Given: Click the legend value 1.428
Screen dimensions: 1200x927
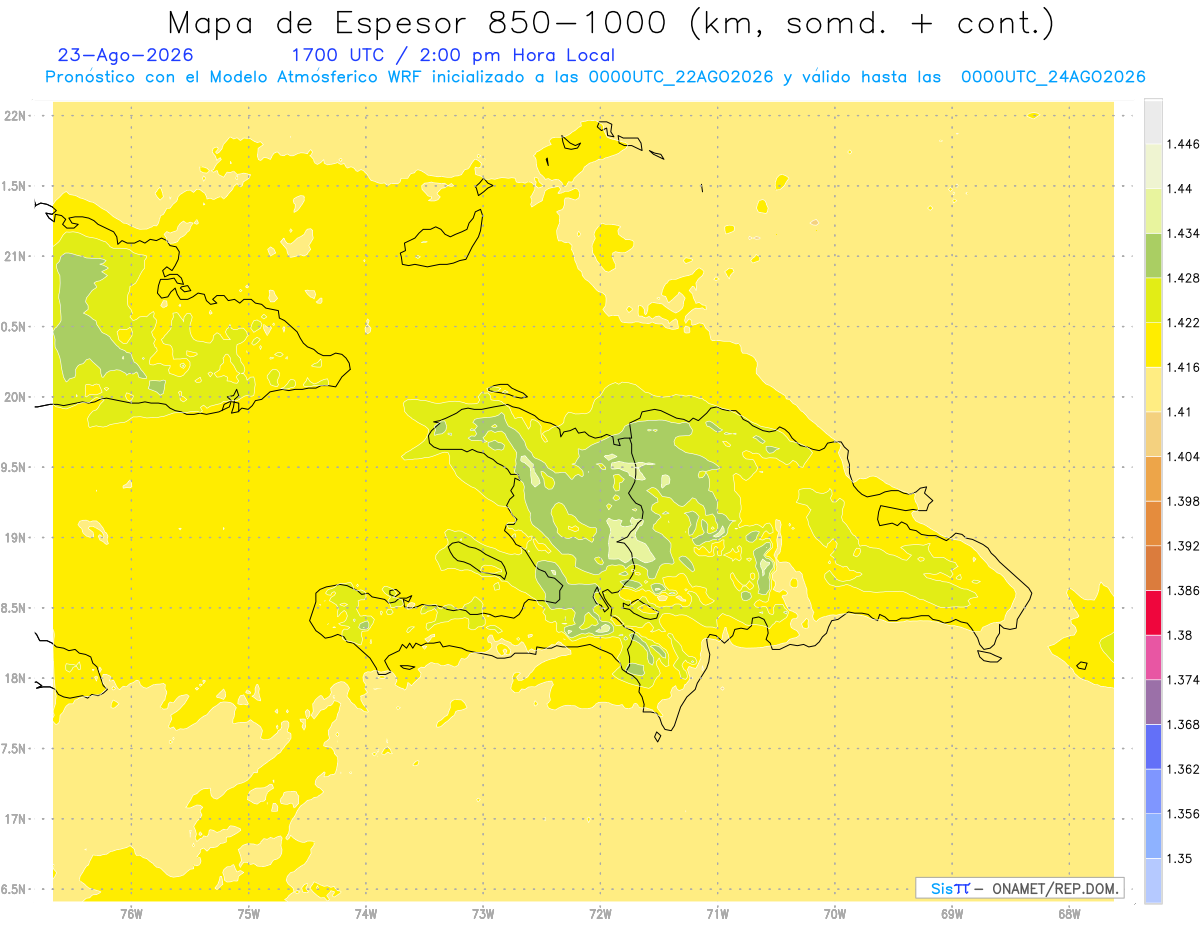Looking at the screenshot, I should pos(1185,278).
